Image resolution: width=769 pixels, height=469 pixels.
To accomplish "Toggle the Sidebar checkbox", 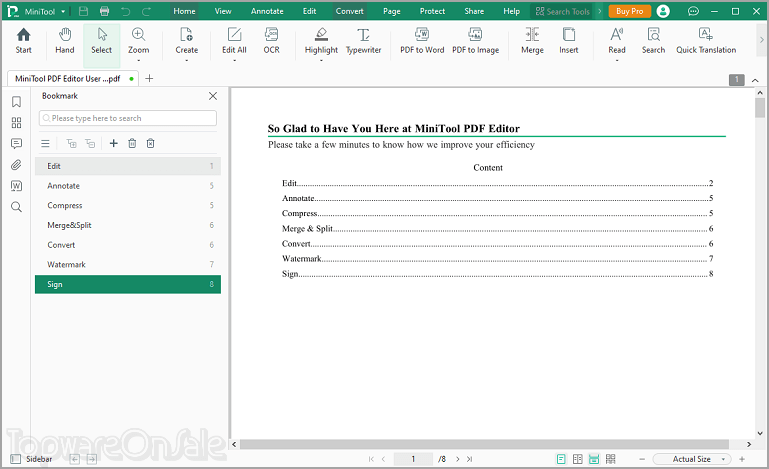I will [x=16, y=459].
